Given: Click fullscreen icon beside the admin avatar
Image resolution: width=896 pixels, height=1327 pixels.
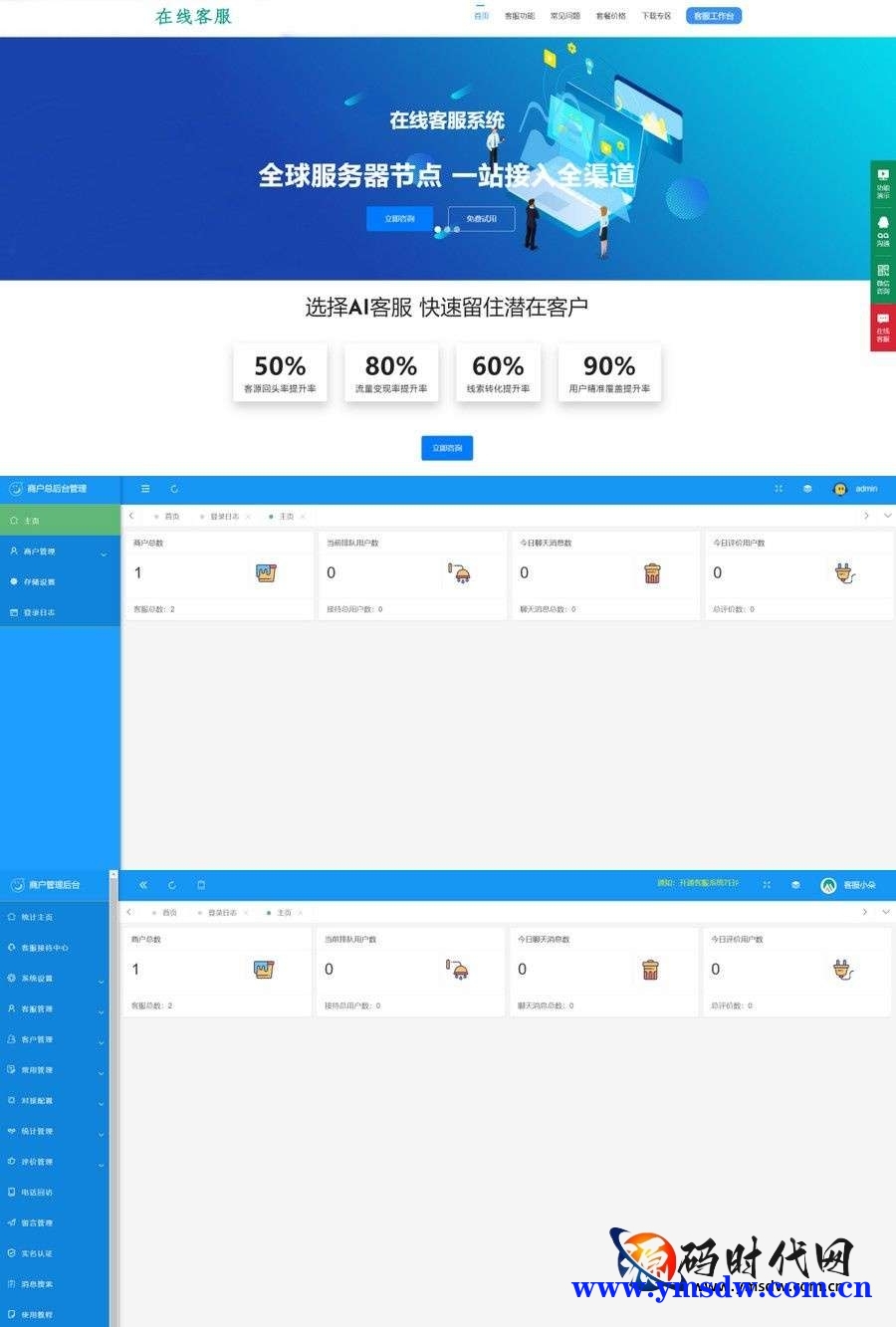Looking at the screenshot, I should tap(779, 489).
